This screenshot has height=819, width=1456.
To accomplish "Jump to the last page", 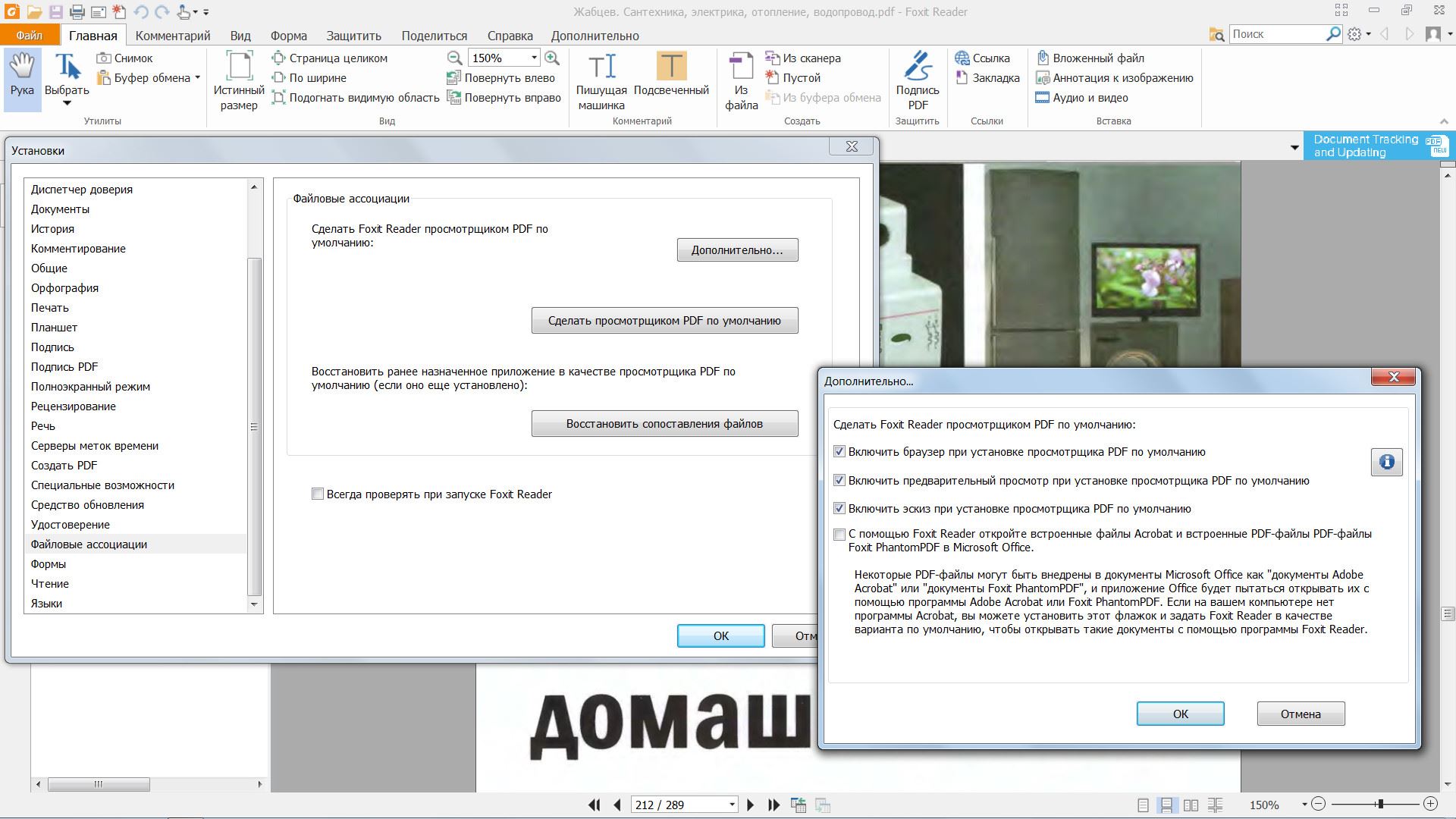I will pyautogui.click(x=773, y=805).
